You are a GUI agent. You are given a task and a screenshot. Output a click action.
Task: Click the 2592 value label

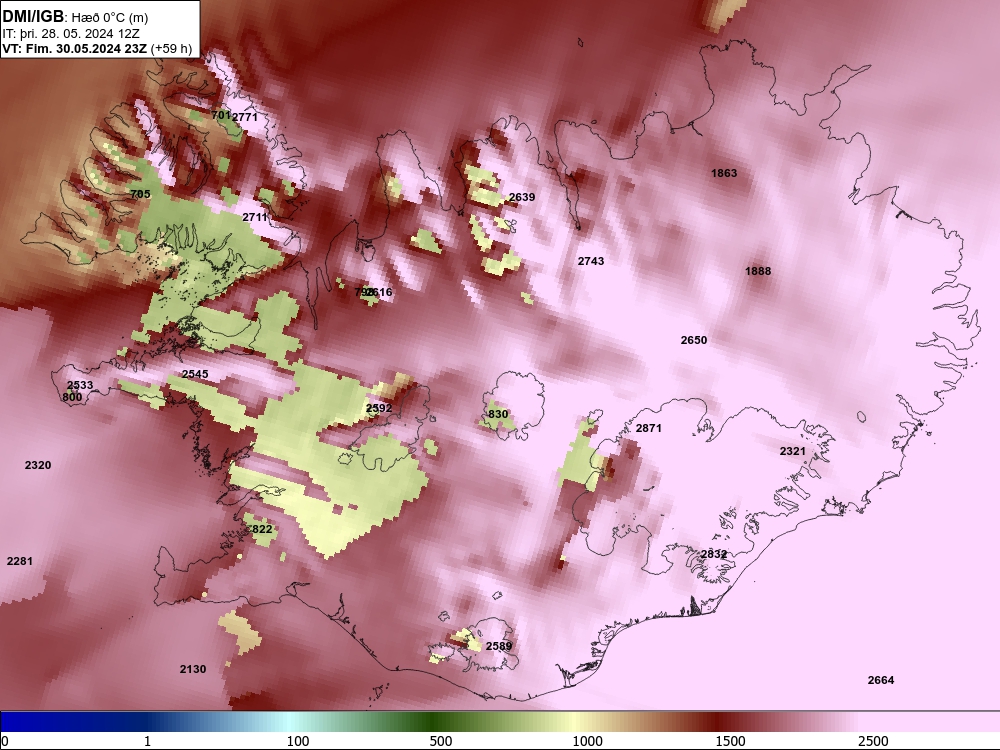379,408
